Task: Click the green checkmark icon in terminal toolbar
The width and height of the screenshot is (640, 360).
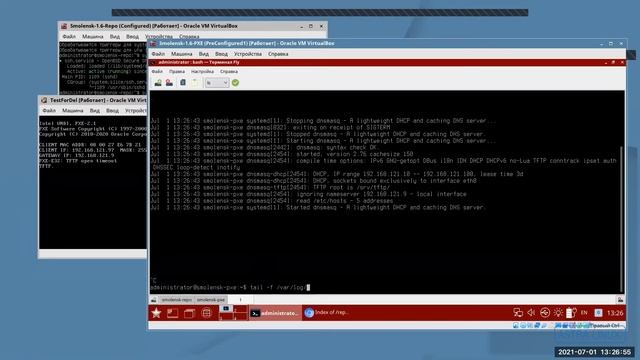Action: tap(236, 83)
